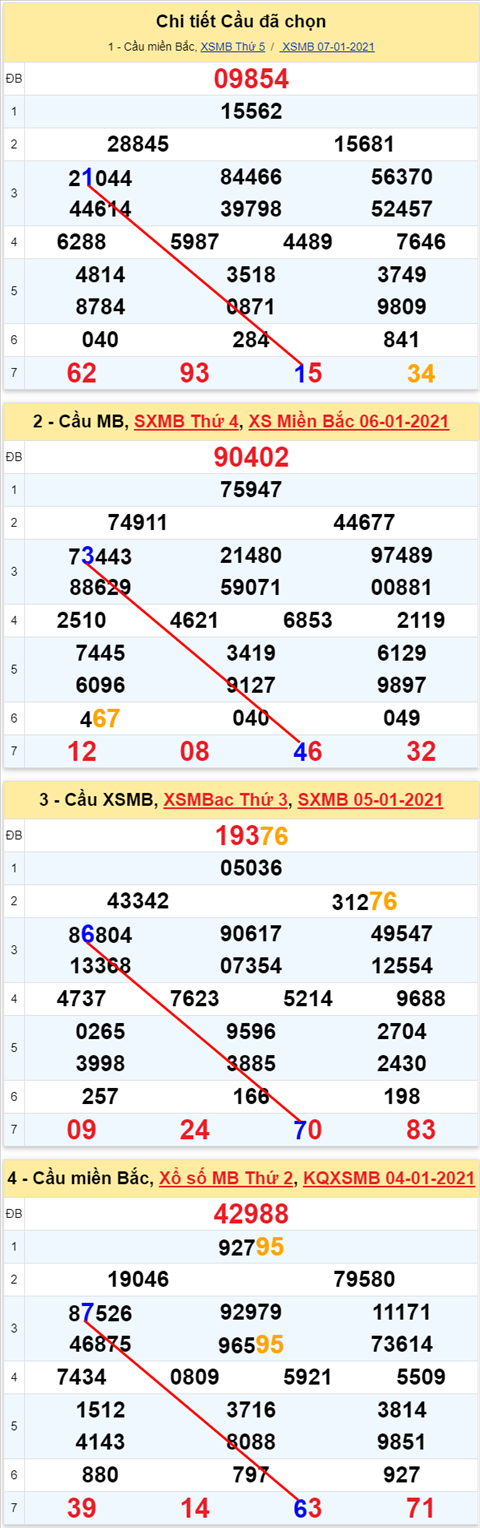Viewport: 480px width, 1528px height.
Task: Click the number 49547
Action: pos(401,934)
